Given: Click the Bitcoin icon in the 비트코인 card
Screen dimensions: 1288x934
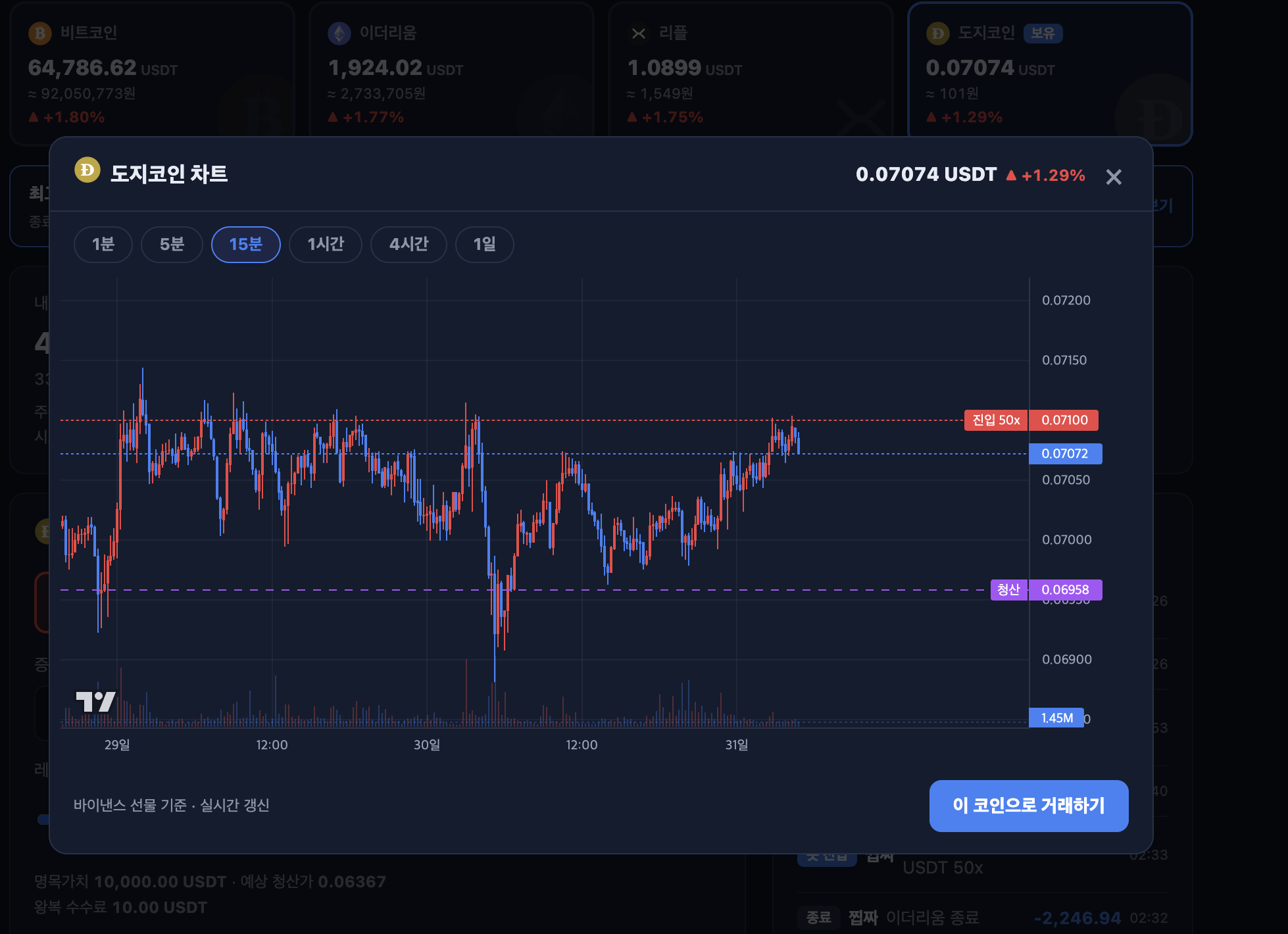Looking at the screenshot, I should [x=40, y=33].
